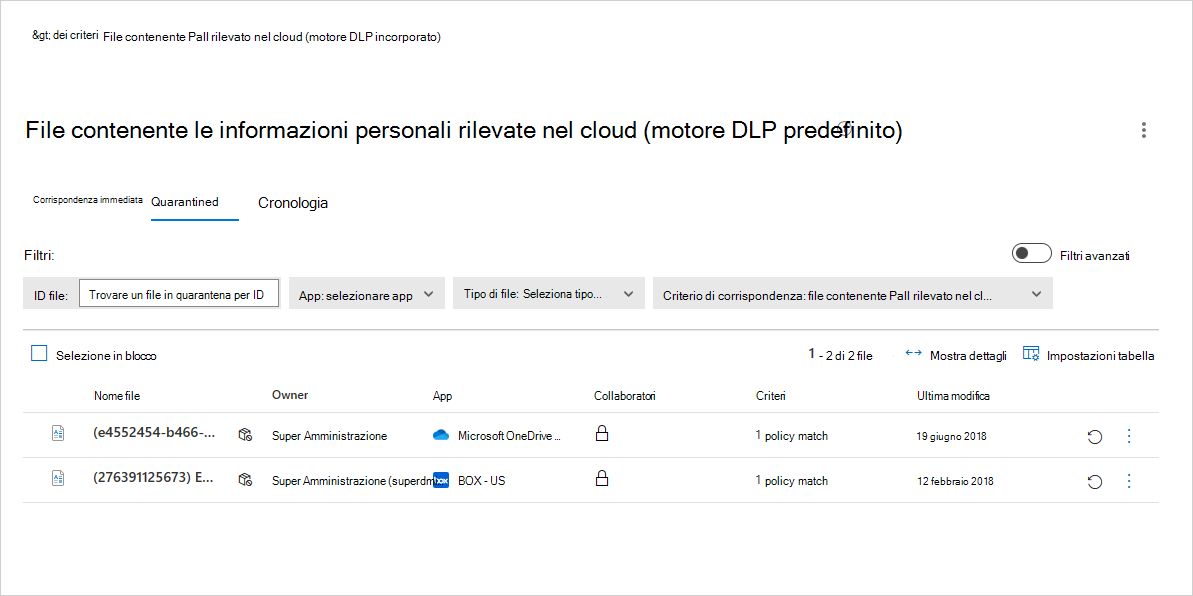Sort by the Ultima modifica column header
This screenshot has height=596, width=1193.
[x=953, y=396]
